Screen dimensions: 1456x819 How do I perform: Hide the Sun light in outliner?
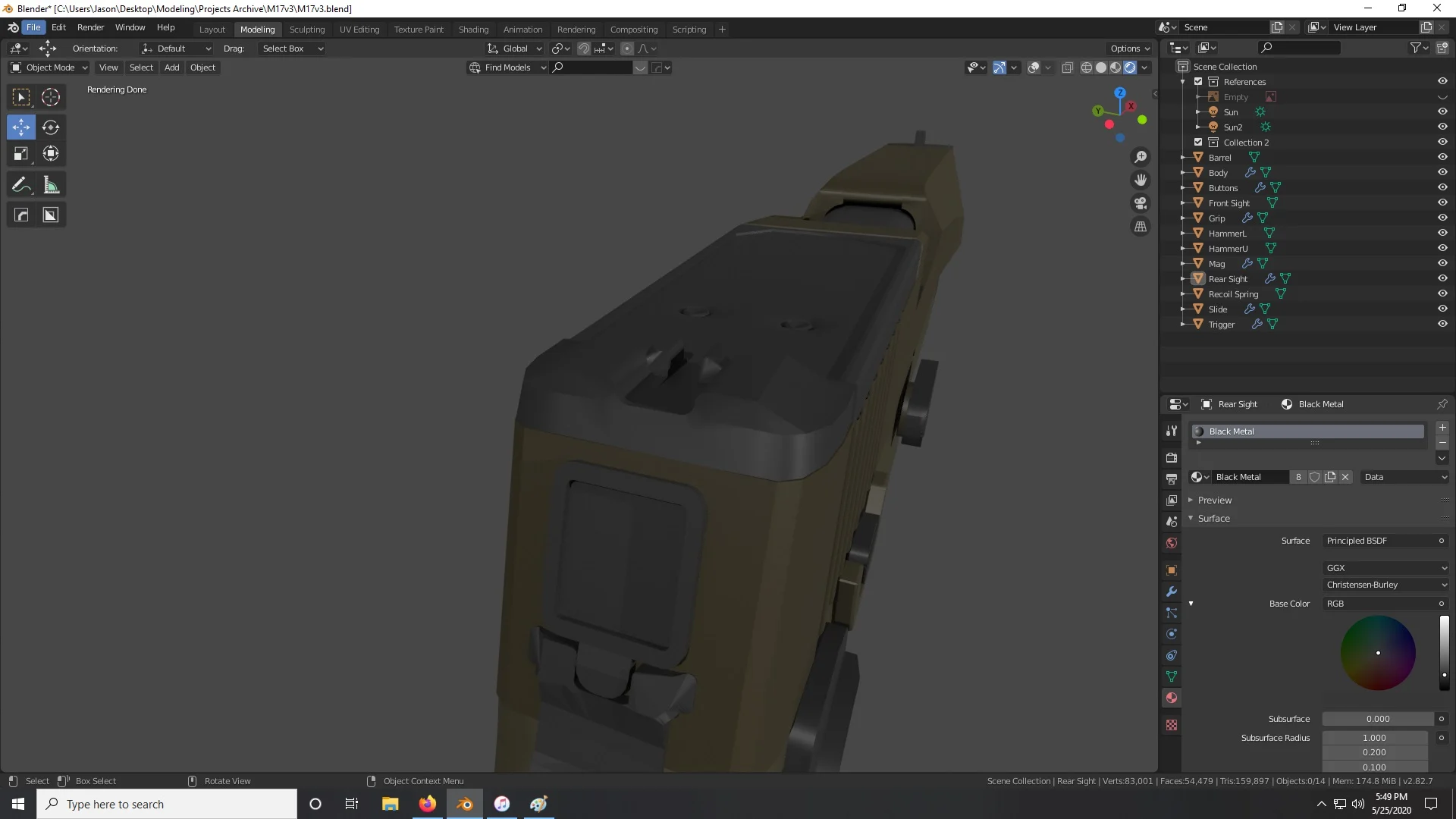click(1442, 111)
